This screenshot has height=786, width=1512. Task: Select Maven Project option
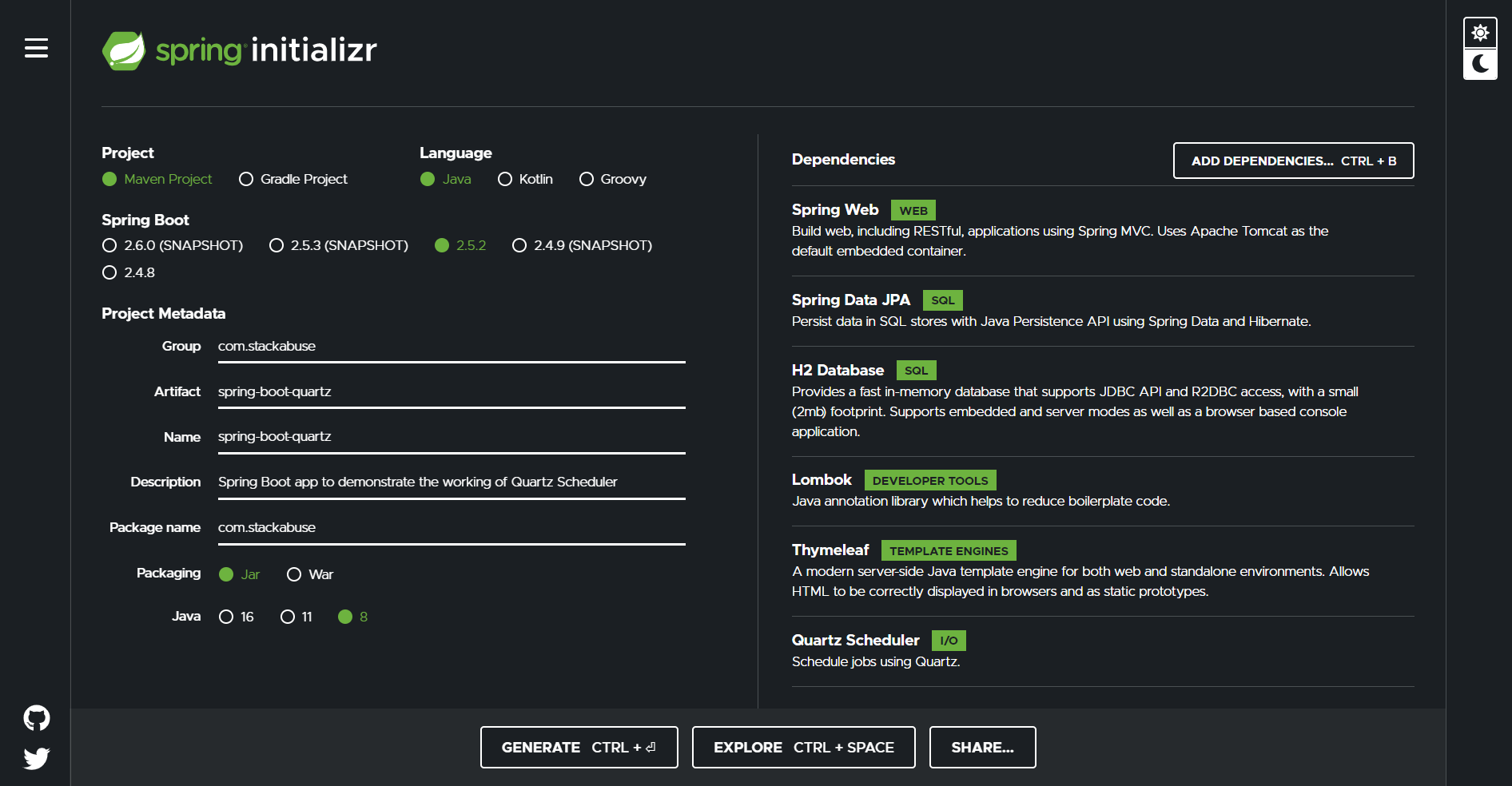(157, 179)
